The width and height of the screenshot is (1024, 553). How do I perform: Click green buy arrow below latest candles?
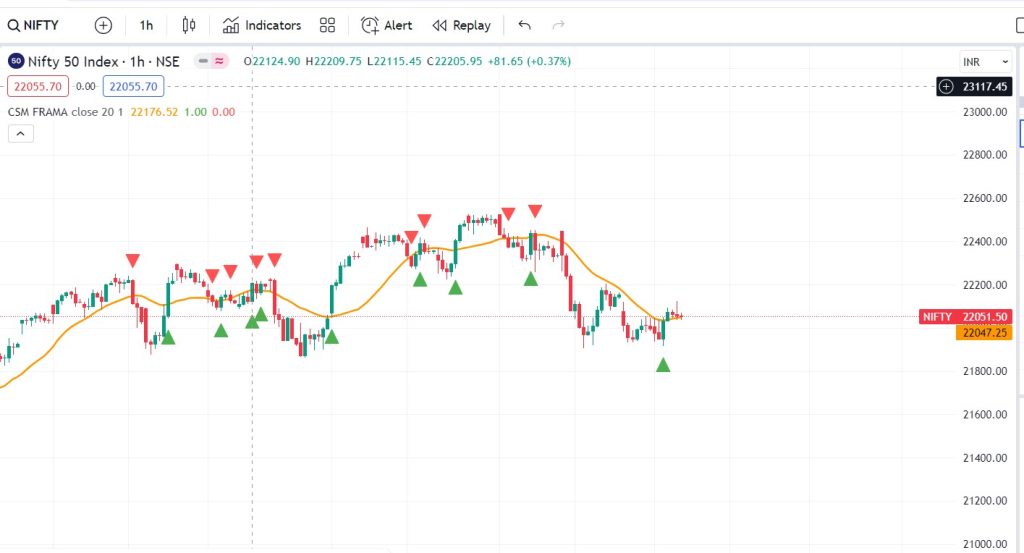pos(663,365)
